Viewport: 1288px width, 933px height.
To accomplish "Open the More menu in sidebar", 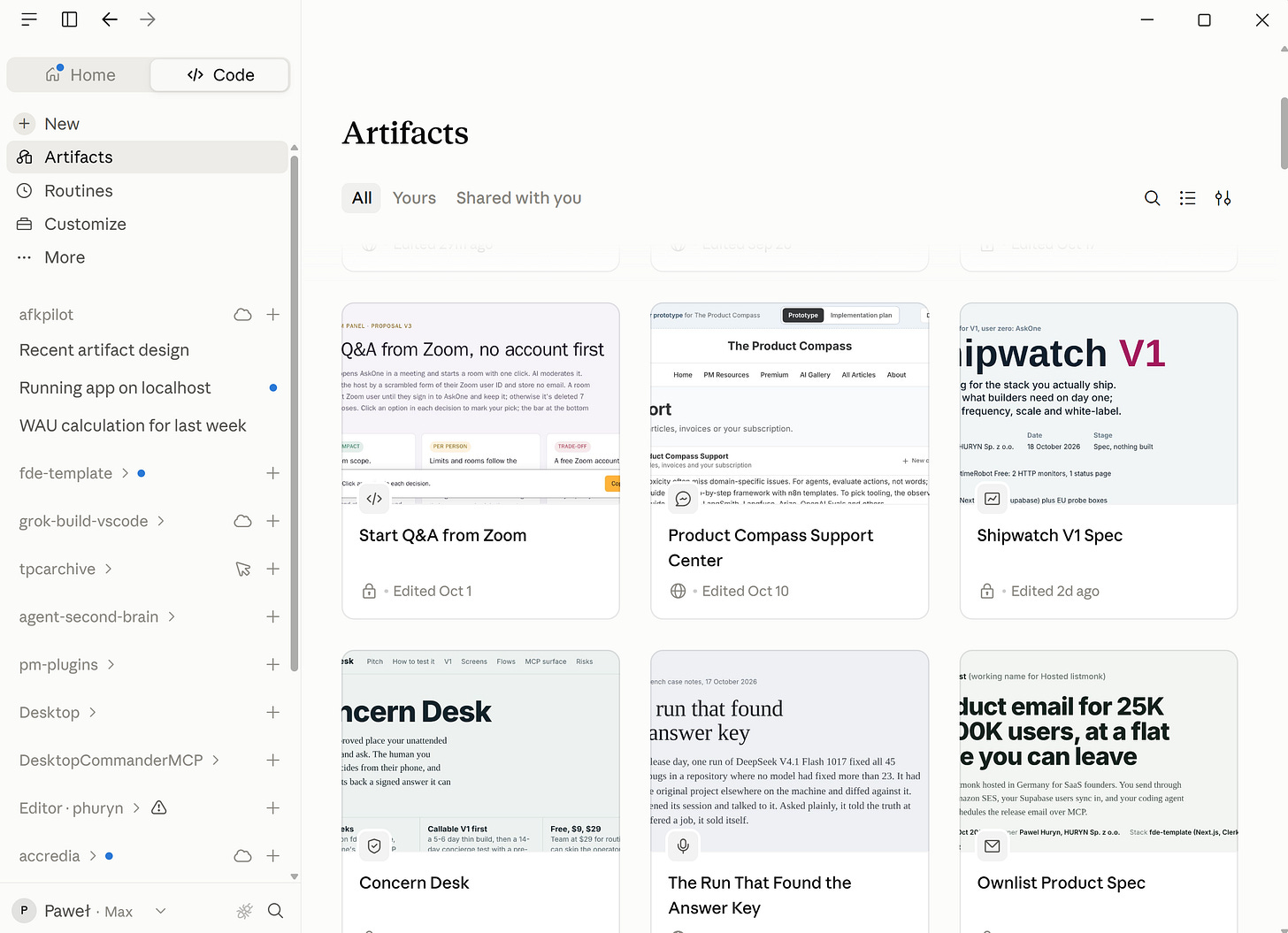I will 147,257.
